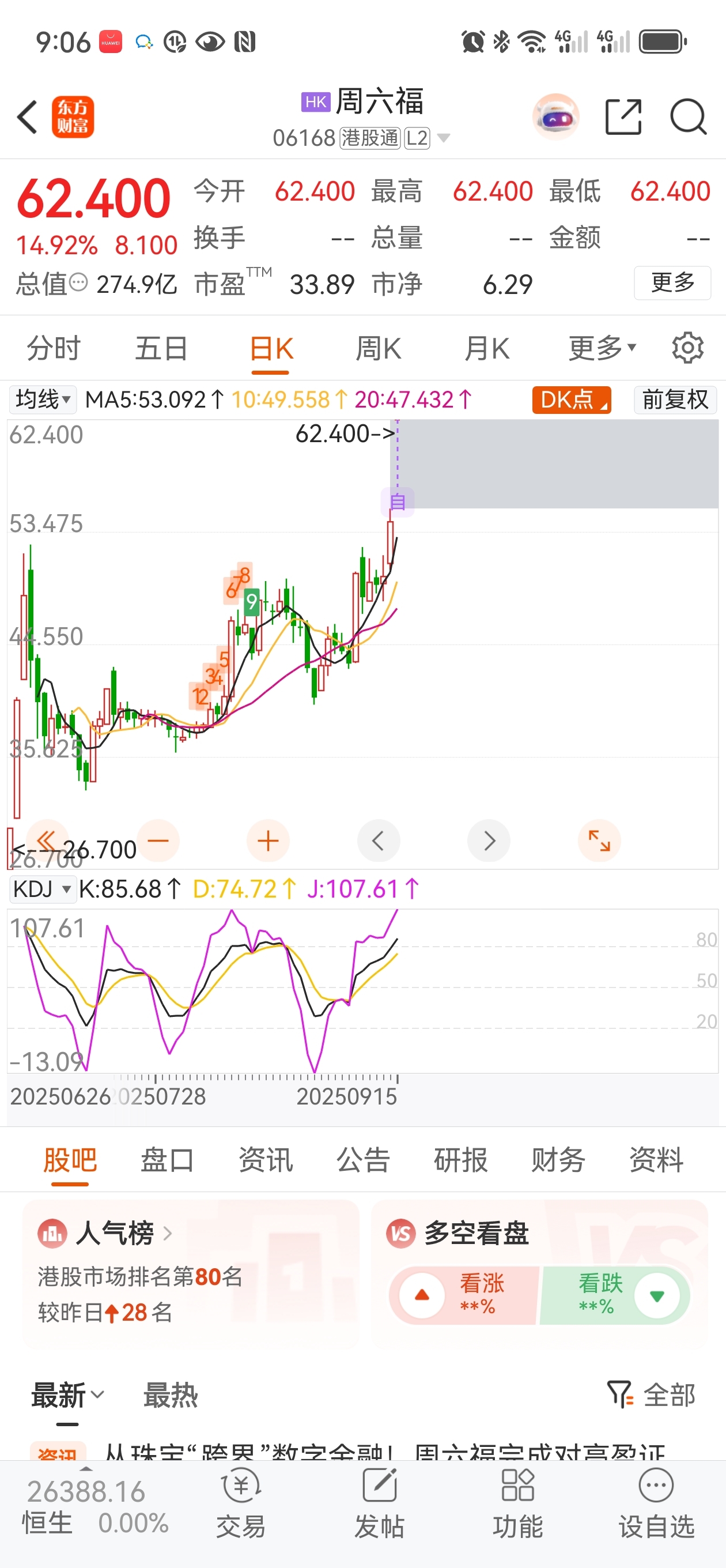Open the search magnifier icon
Image resolution: width=726 pixels, height=1568 pixels.
click(x=689, y=117)
